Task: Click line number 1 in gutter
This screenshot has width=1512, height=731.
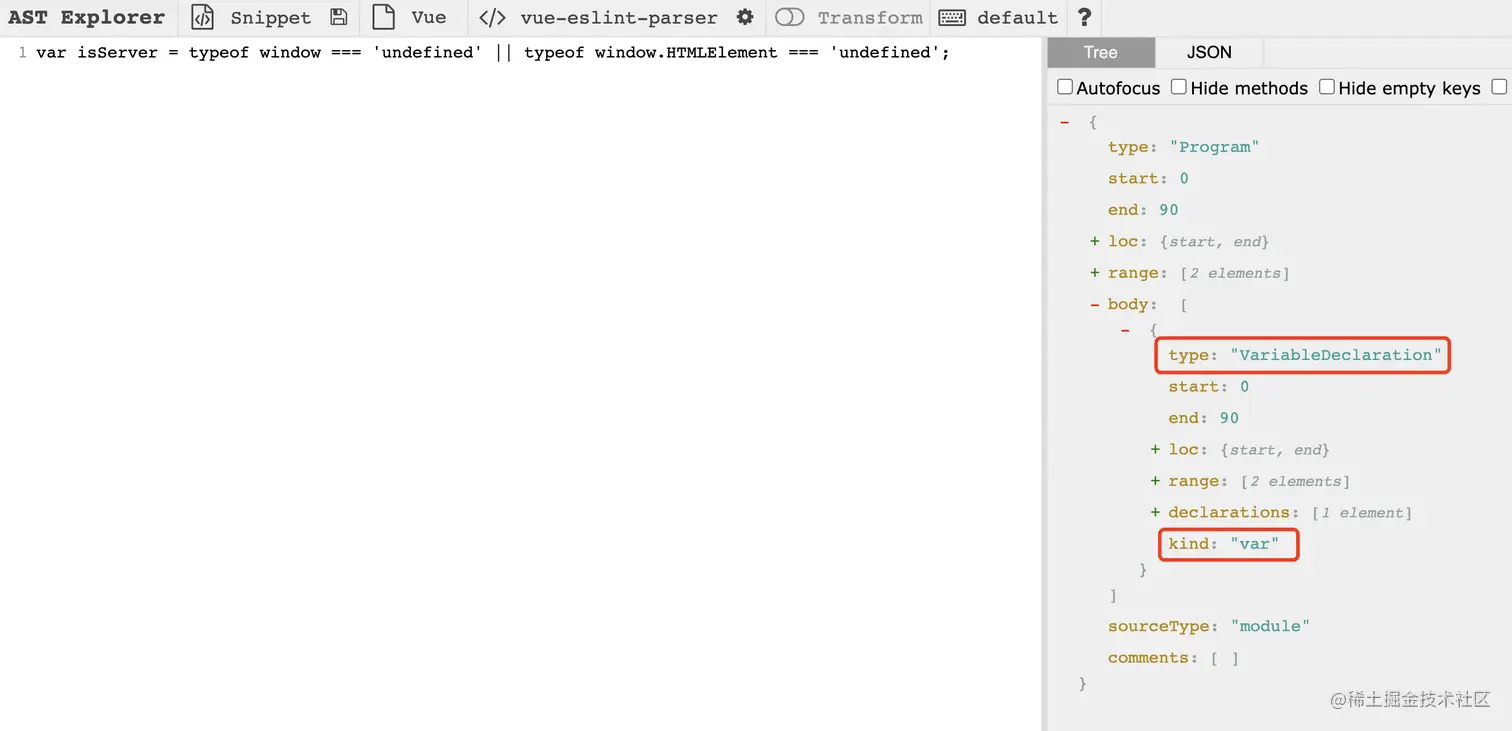Action: point(22,52)
